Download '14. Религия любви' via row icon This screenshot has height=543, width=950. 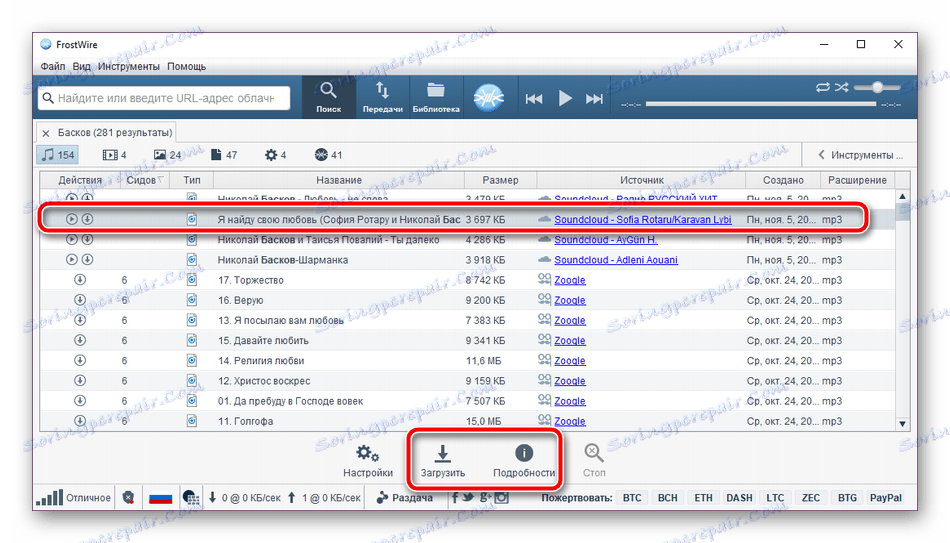tap(79, 360)
